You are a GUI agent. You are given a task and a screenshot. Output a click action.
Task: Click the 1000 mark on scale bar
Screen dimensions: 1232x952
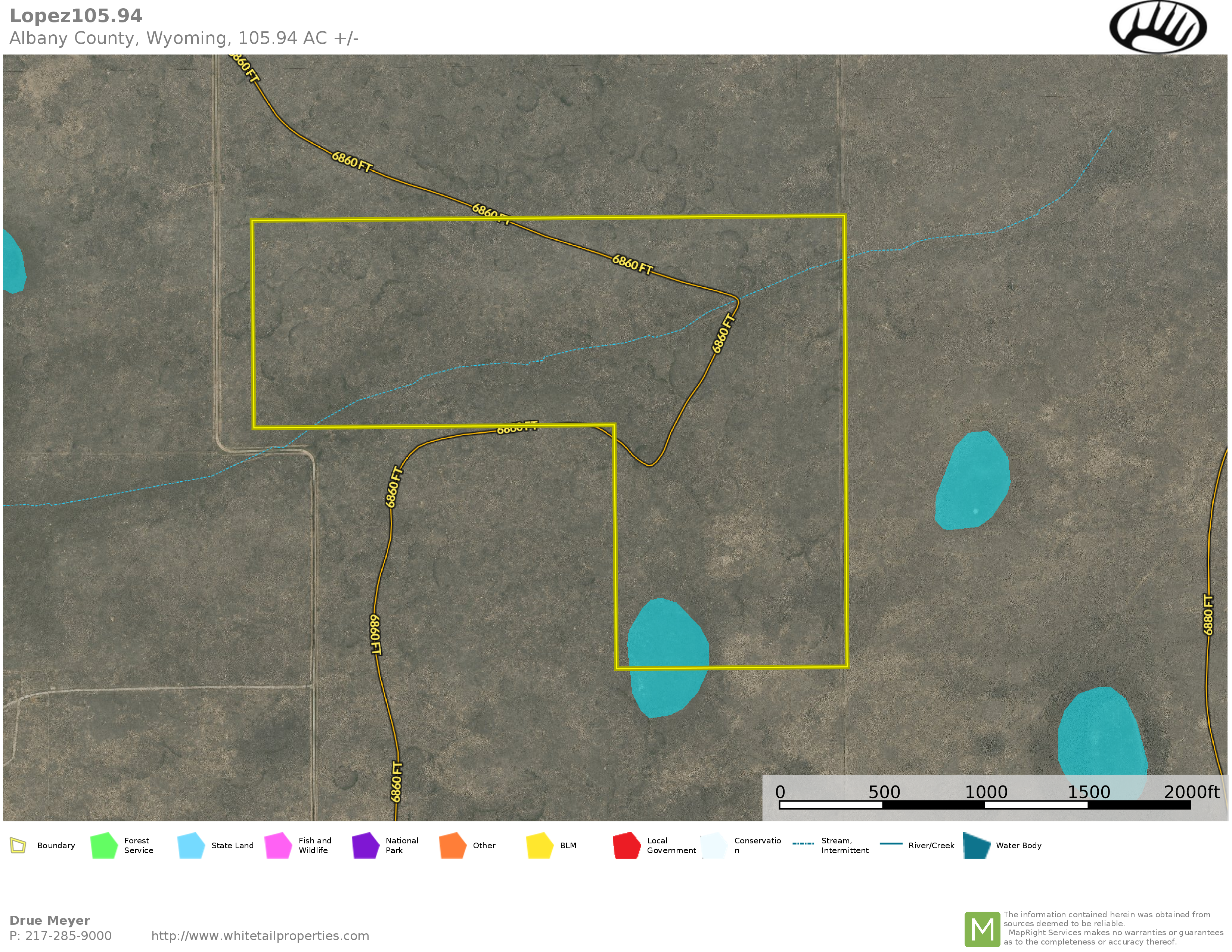(x=986, y=792)
